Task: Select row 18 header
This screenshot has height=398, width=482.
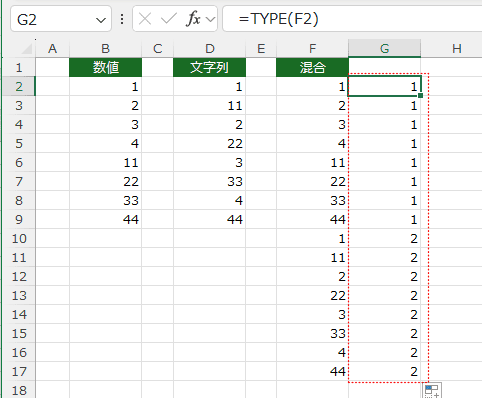Action: point(19,390)
